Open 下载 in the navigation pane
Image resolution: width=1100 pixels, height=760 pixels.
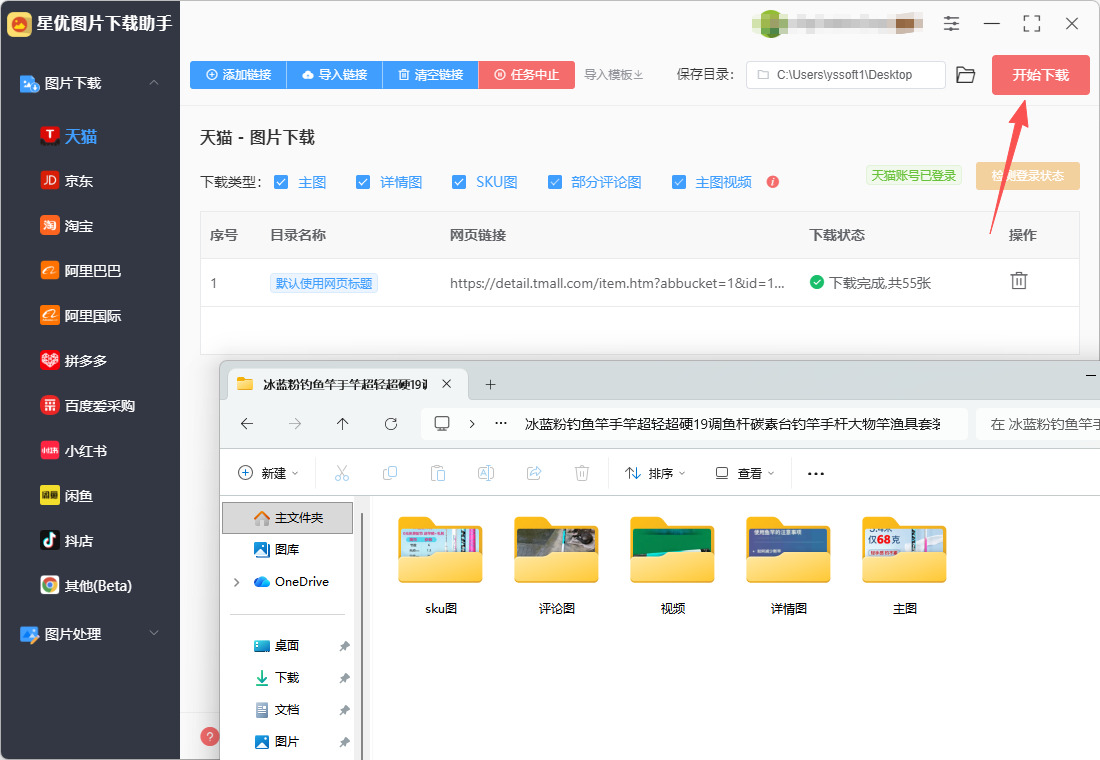[277, 678]
